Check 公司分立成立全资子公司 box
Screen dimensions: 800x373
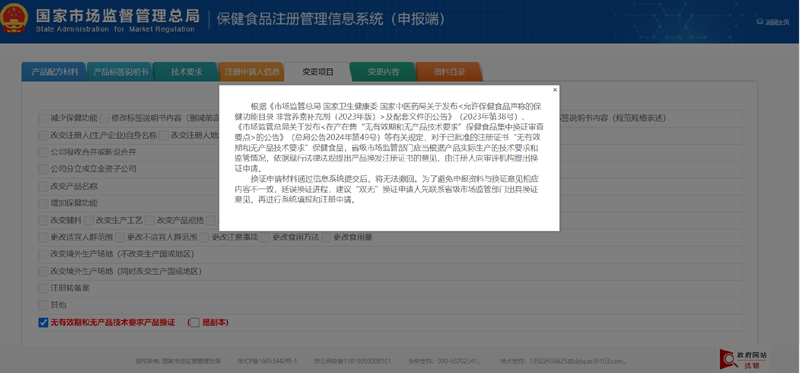43,169
